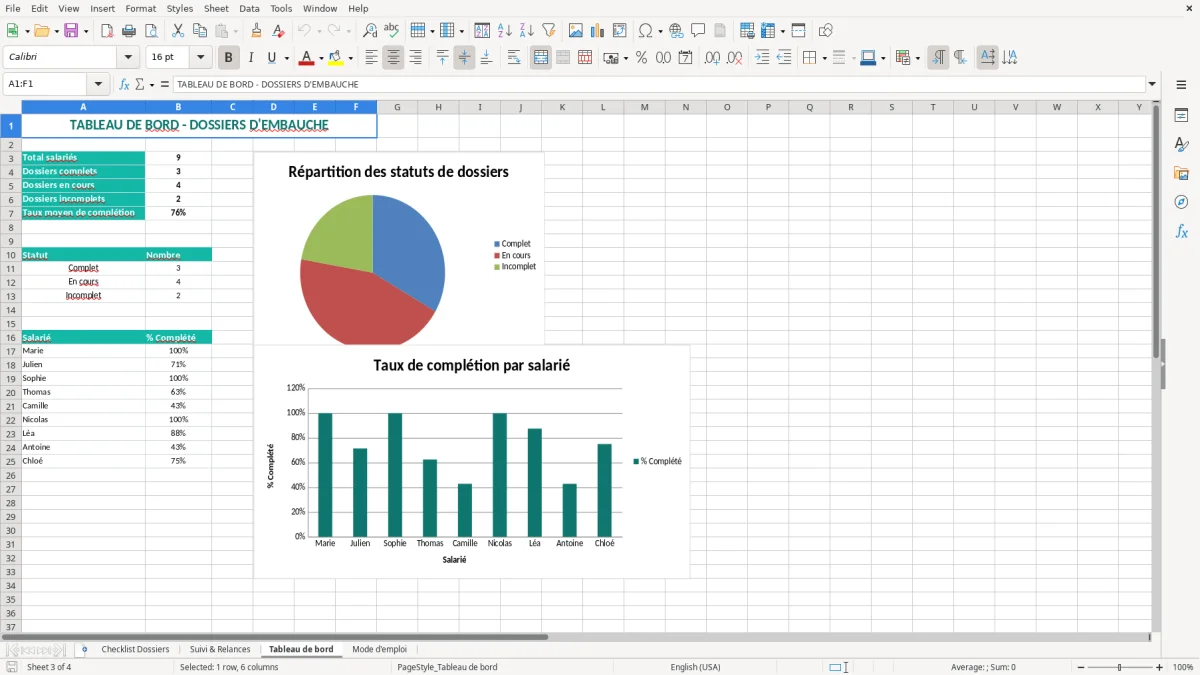The image size is (1200, 675).
Task: Open the Draw functions shapes icon
Action: click(826, 31)
